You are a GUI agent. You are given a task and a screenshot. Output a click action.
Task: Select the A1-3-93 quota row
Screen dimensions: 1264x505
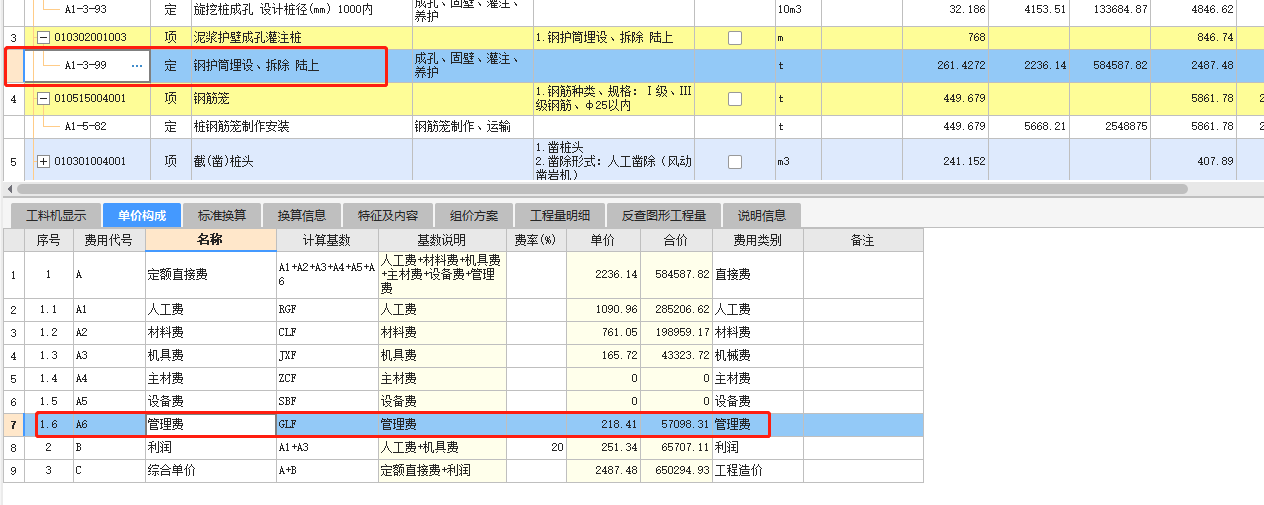(x=632, y=10)
